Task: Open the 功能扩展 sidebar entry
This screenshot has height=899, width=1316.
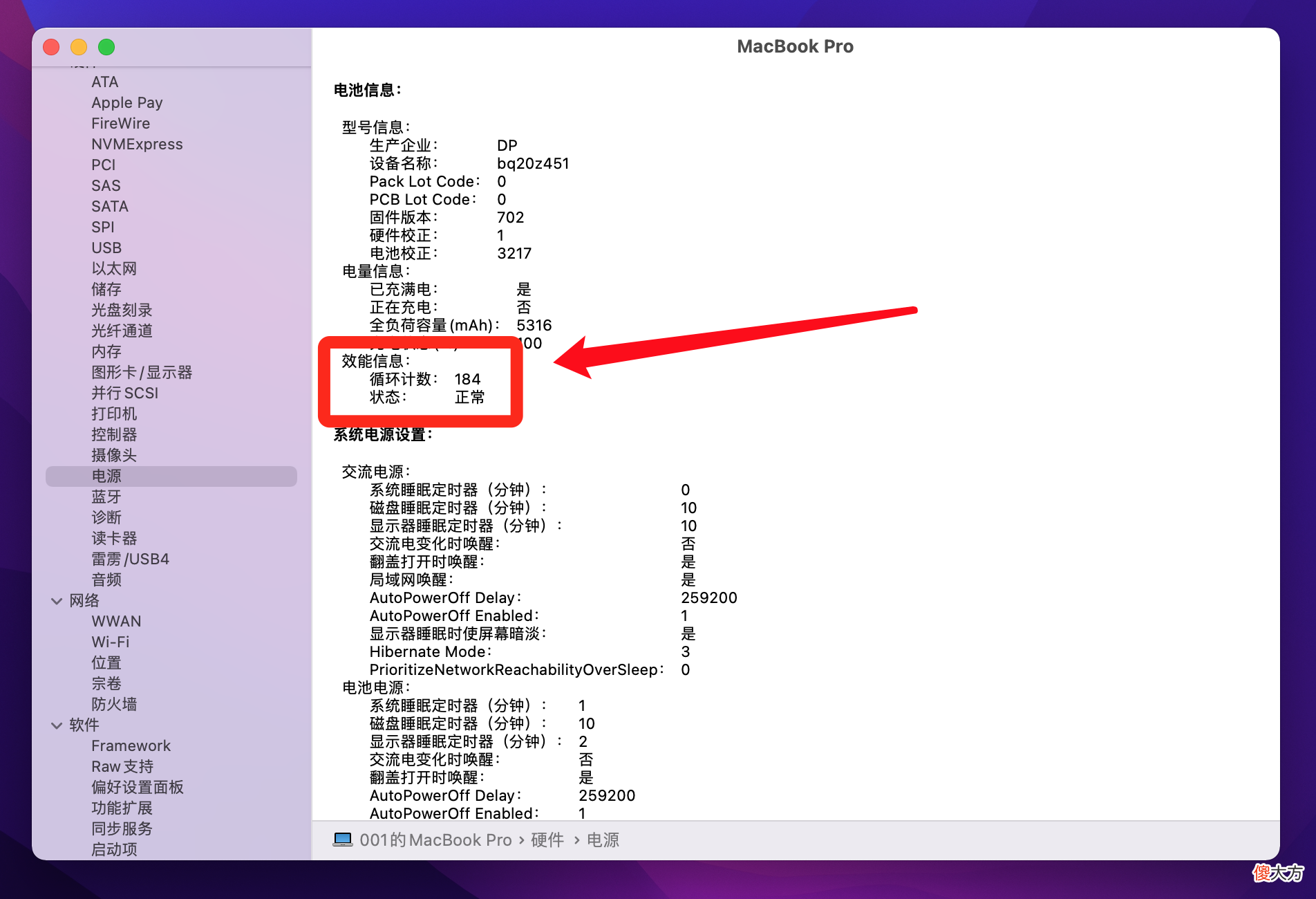Action: click(x=122, y=808)
